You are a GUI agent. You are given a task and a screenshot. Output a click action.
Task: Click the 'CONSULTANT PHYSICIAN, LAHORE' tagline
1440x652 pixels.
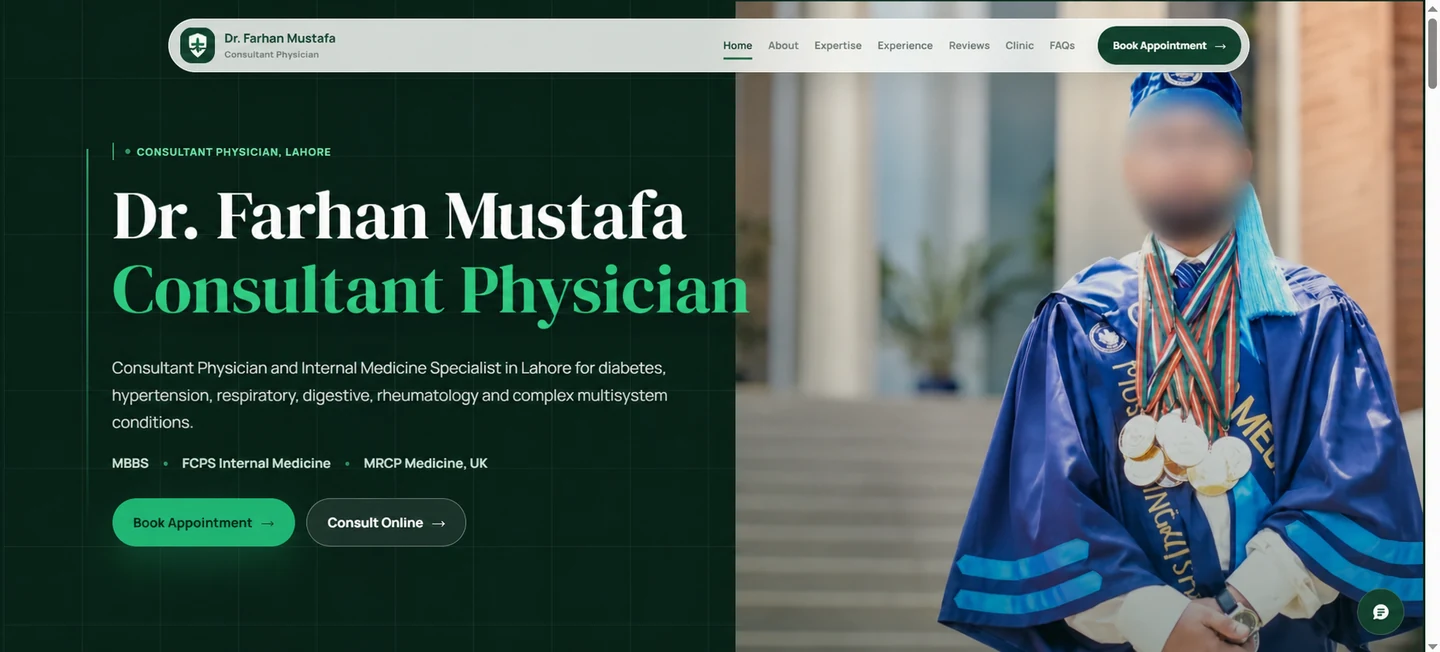[233, 152]
